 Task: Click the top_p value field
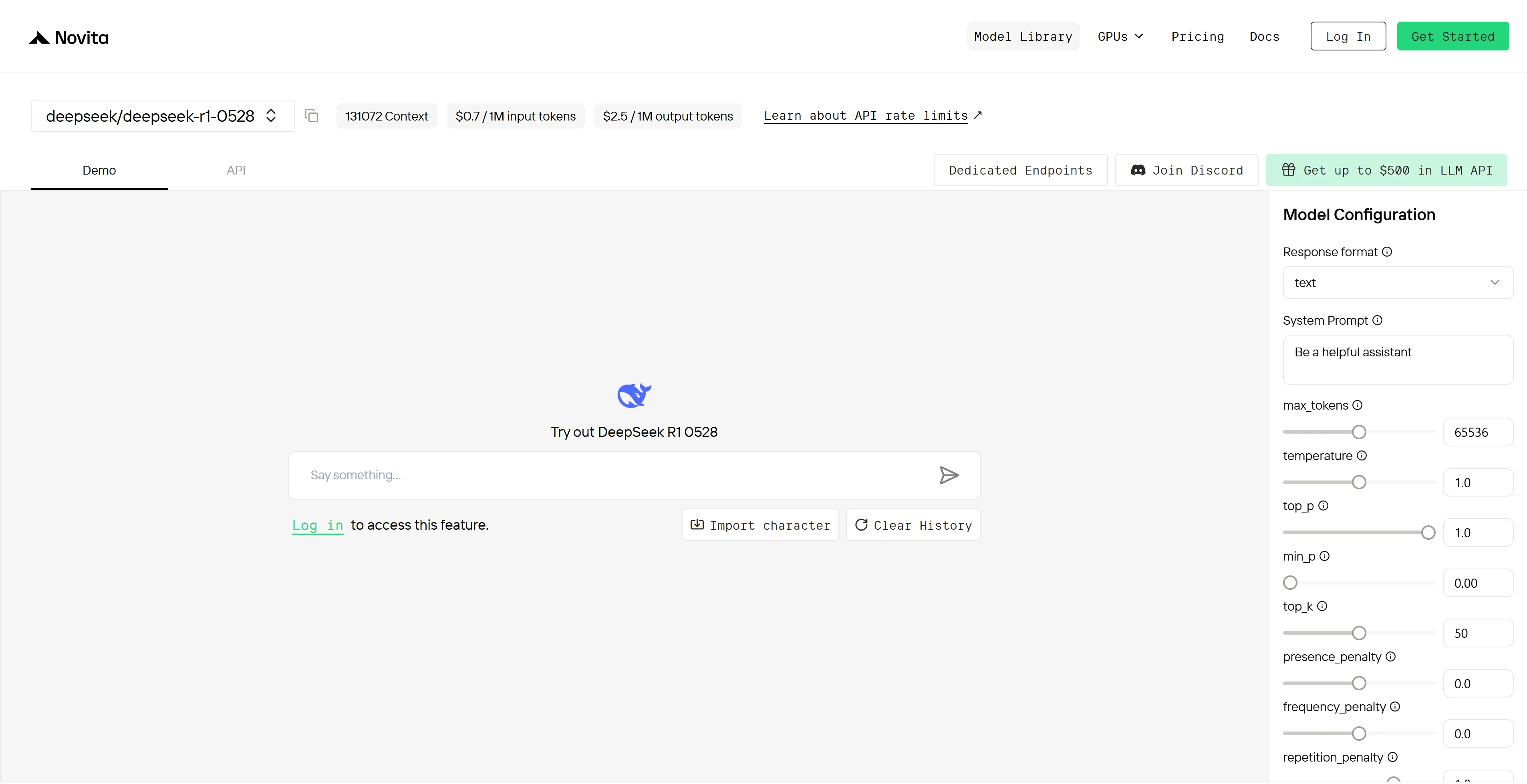click(1478, 533)
